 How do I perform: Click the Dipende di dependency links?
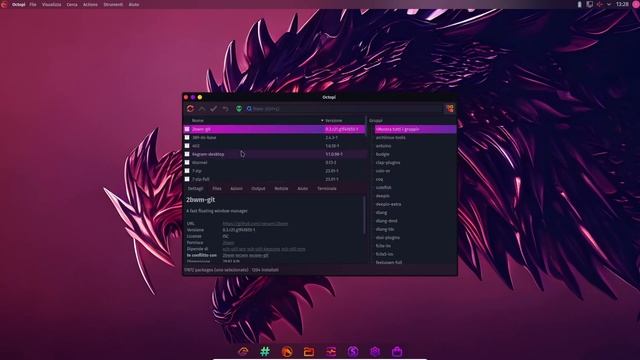click(264, 249)
